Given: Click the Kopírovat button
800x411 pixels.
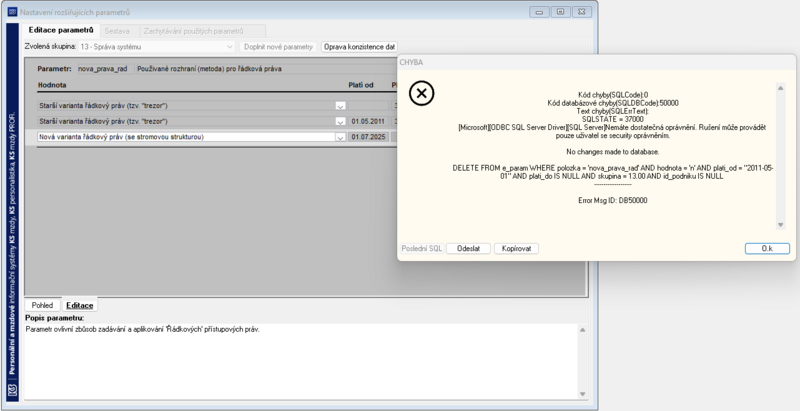Looking at the screenshot, I should coord(516,248).
